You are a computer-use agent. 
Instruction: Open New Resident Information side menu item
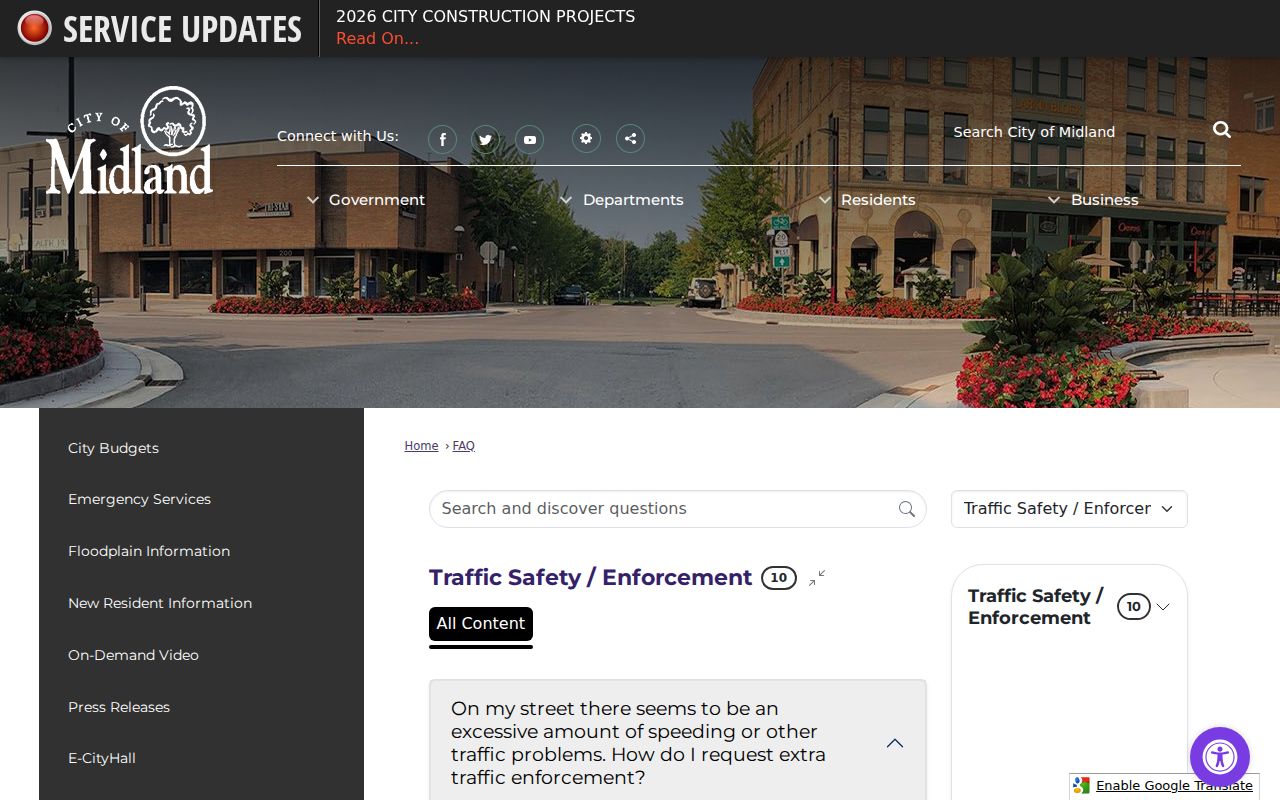pyautogui.click(x=160, y=603)
